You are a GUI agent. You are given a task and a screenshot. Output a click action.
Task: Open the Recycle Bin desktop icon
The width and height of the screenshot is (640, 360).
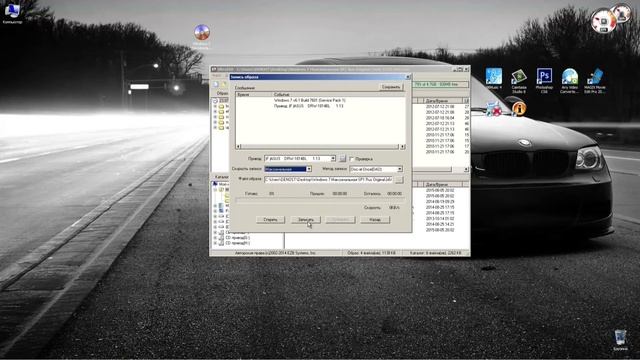[620, 340]
